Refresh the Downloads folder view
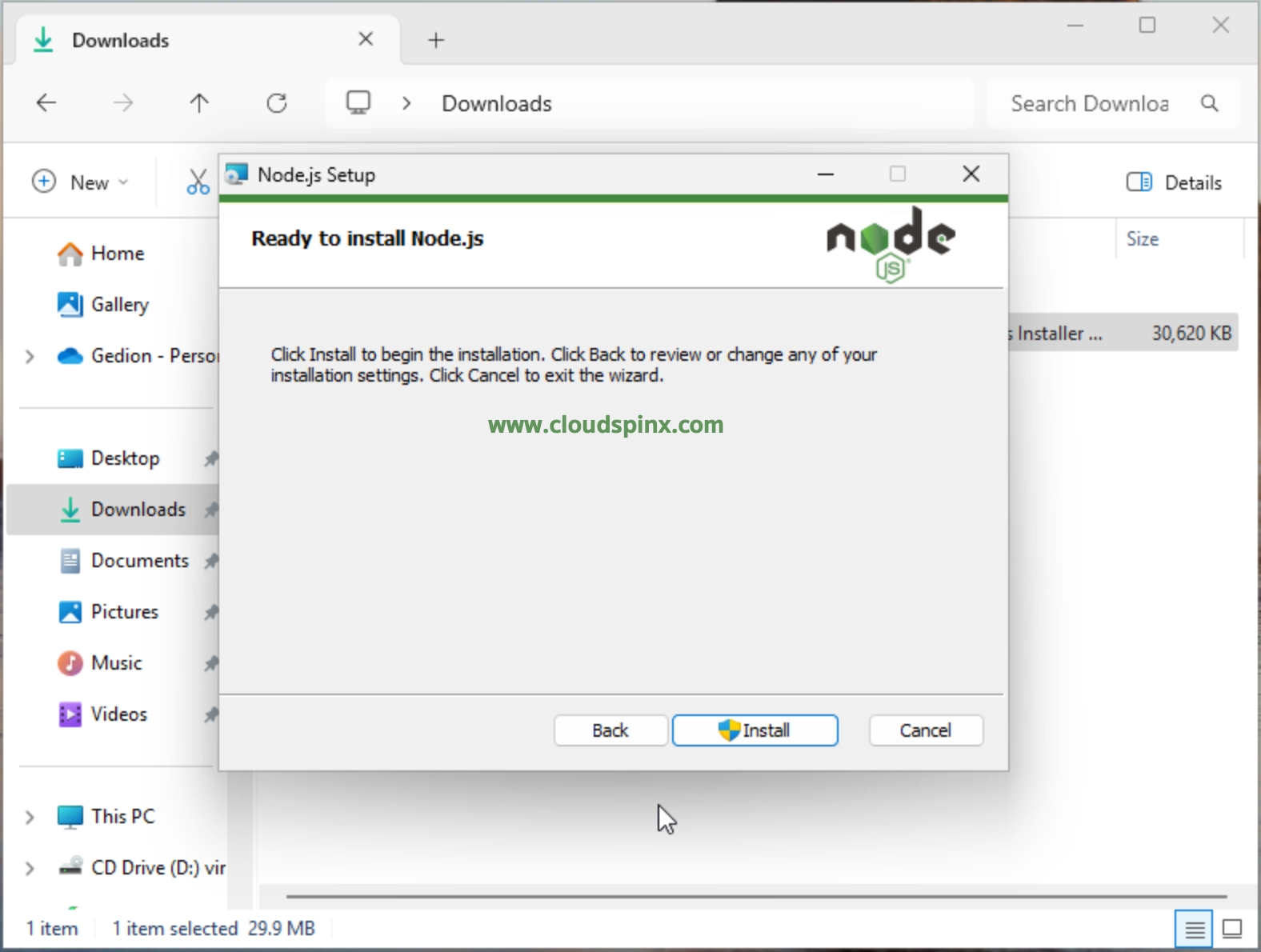This screenshot has height=952, width=1261. [277, 103]
